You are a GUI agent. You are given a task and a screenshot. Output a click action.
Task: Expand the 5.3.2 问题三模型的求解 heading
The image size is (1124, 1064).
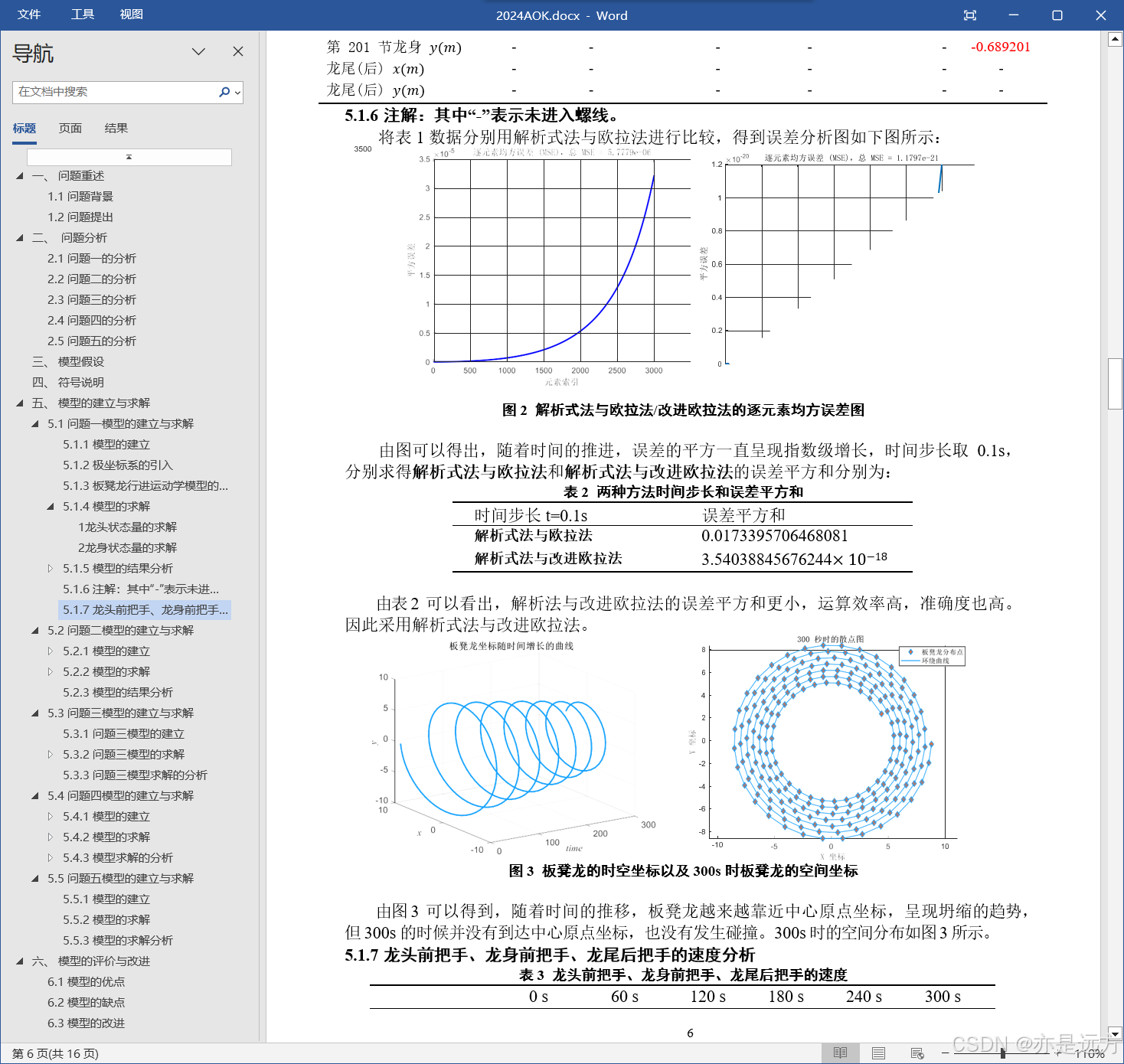(x=51, y=755)
